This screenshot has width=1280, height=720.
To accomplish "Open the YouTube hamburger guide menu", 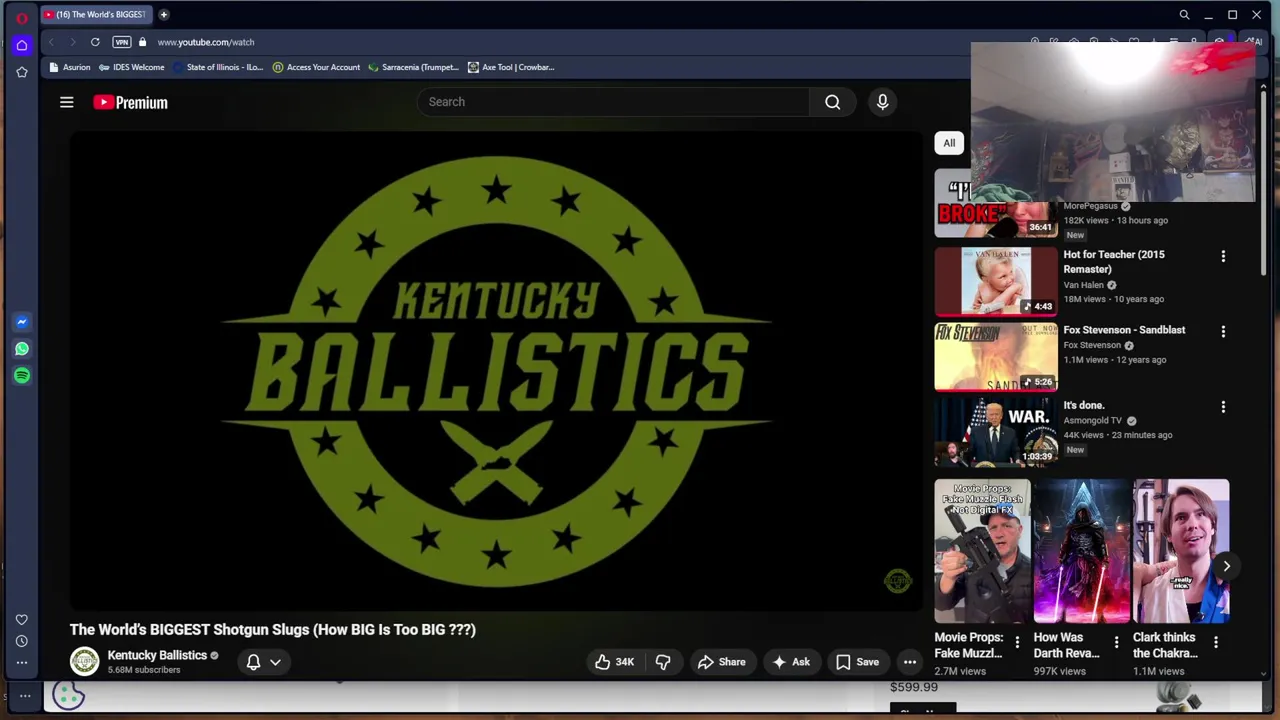I will click(x=67, y=102).
